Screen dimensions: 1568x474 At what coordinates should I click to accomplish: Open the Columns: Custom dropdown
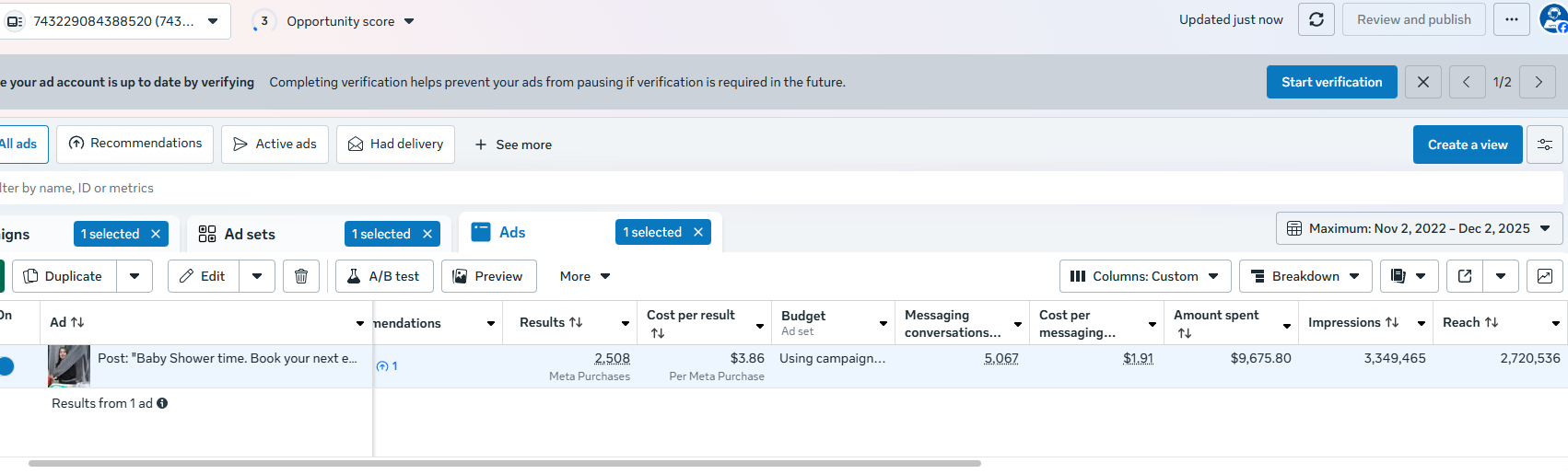pyautogui.click(x=1144, y=276)
